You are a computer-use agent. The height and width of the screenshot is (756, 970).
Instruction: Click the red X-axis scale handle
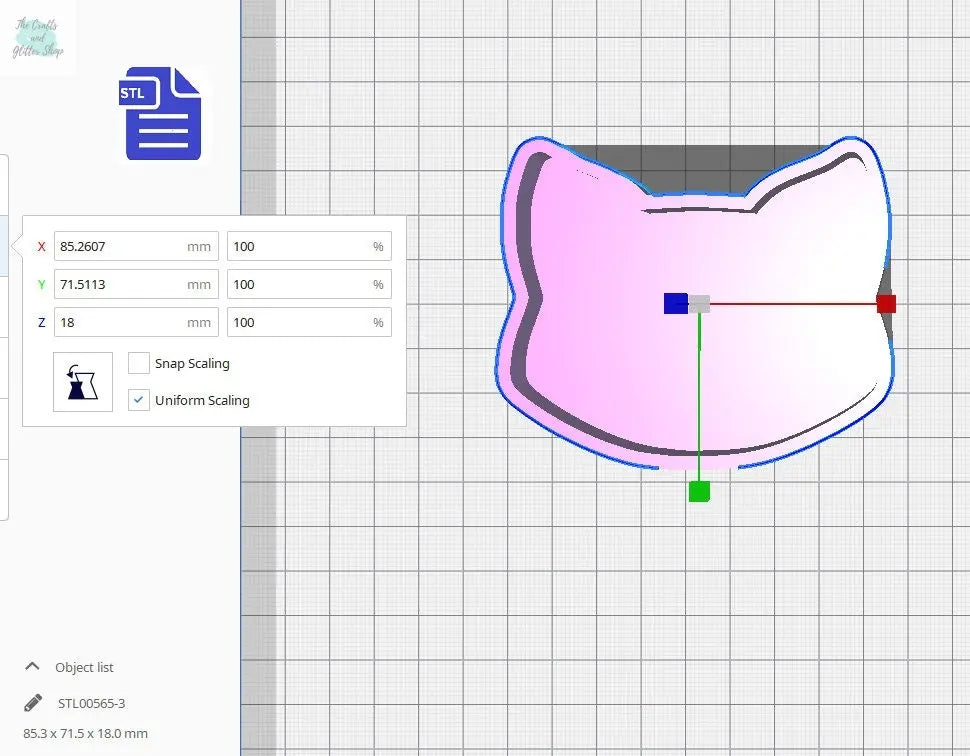[x=886, y=304]
